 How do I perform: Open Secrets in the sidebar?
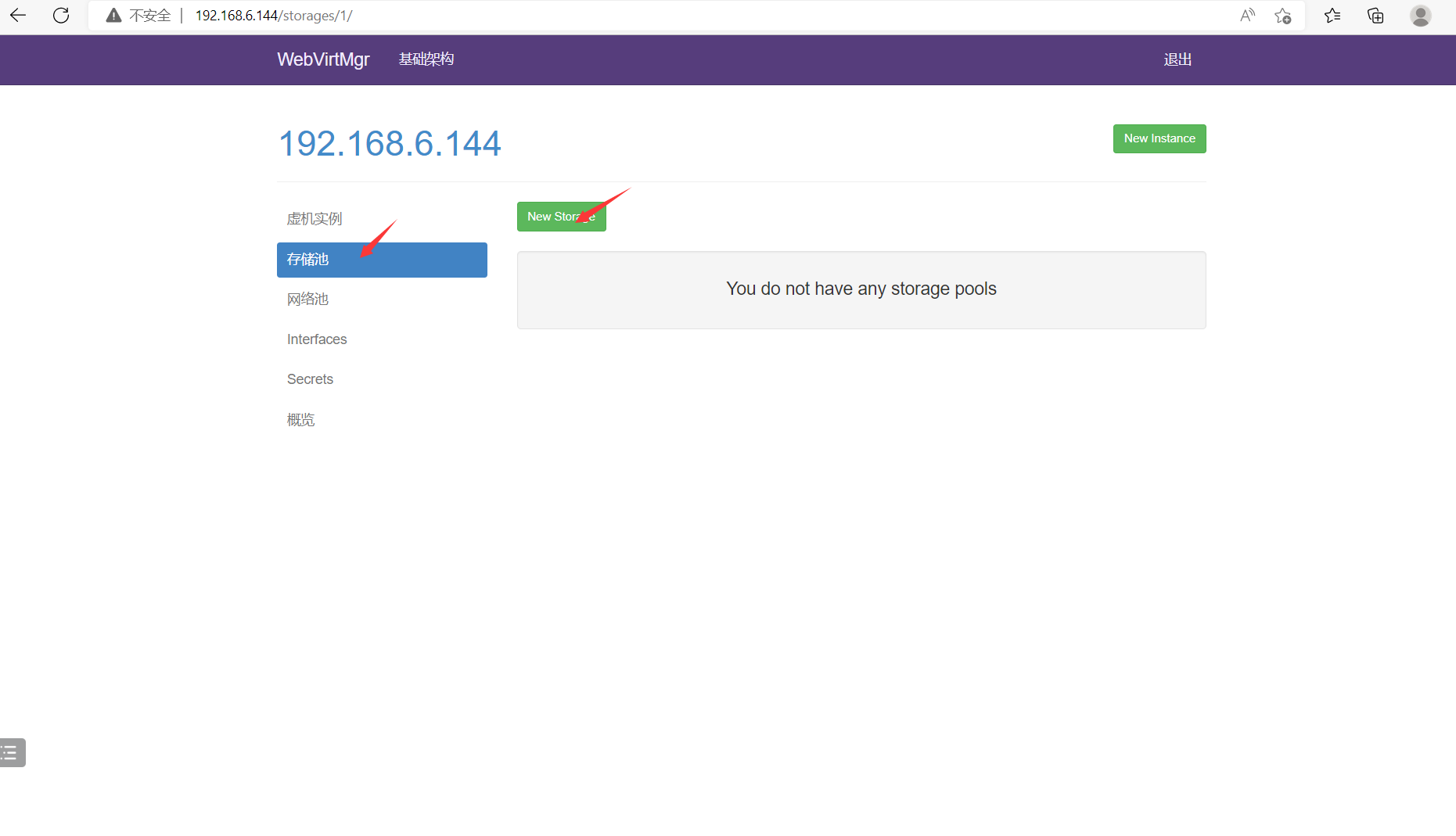382,379
